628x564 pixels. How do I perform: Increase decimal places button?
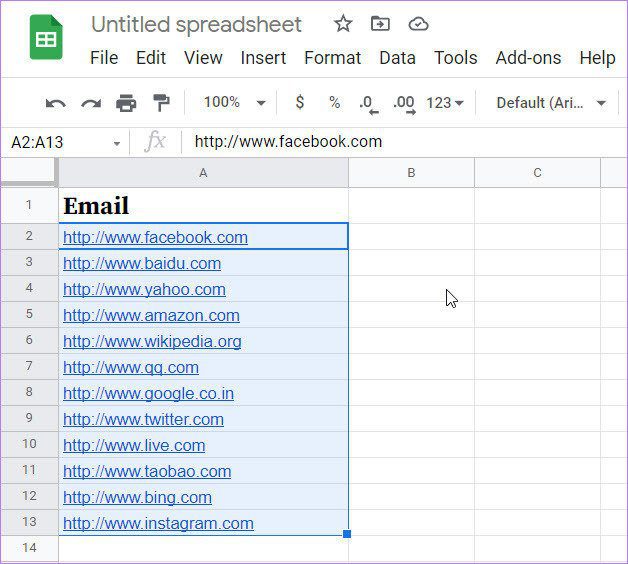click(x=404, y=104)
